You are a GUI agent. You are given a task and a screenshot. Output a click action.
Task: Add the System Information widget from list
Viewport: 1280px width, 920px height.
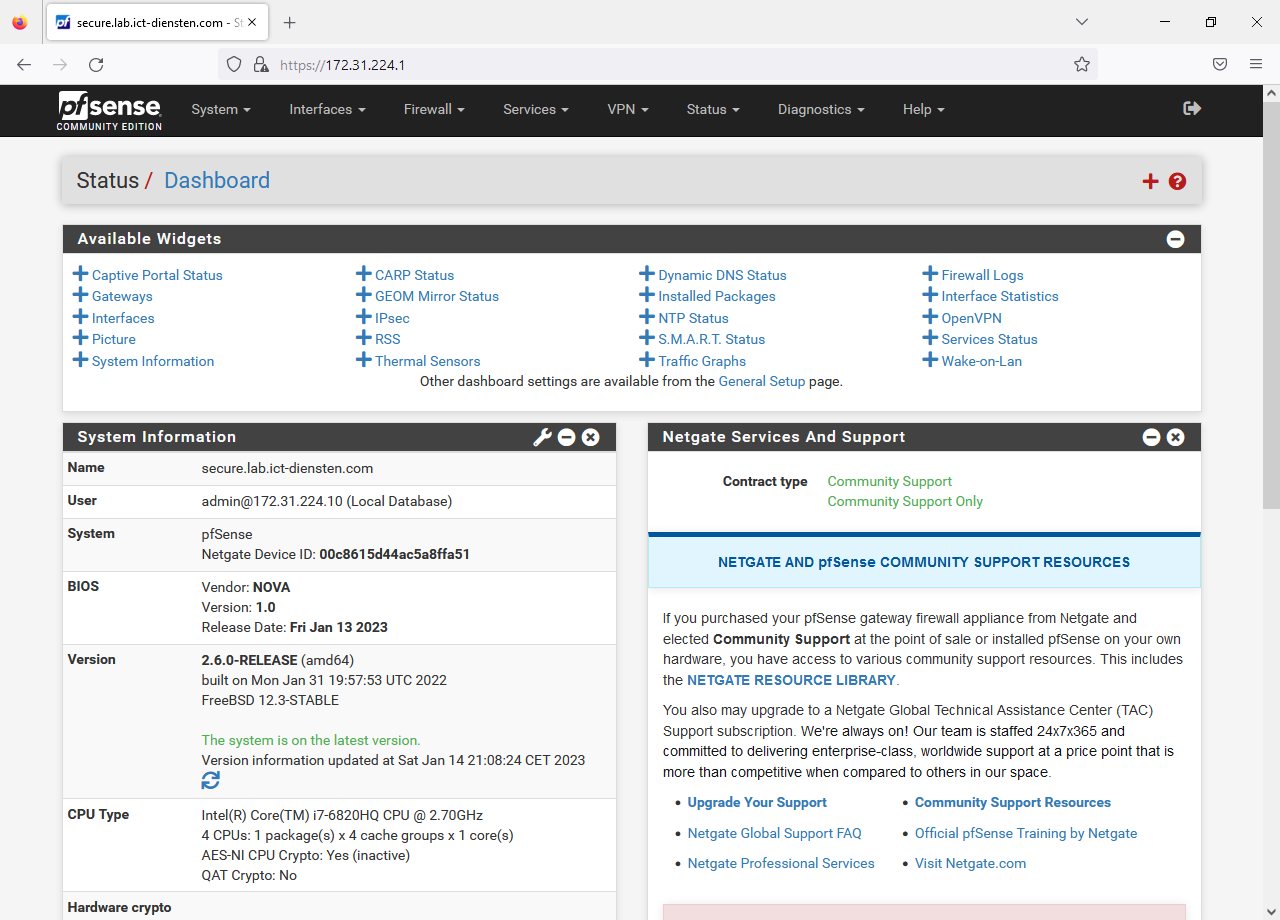(x=144, y=361)
